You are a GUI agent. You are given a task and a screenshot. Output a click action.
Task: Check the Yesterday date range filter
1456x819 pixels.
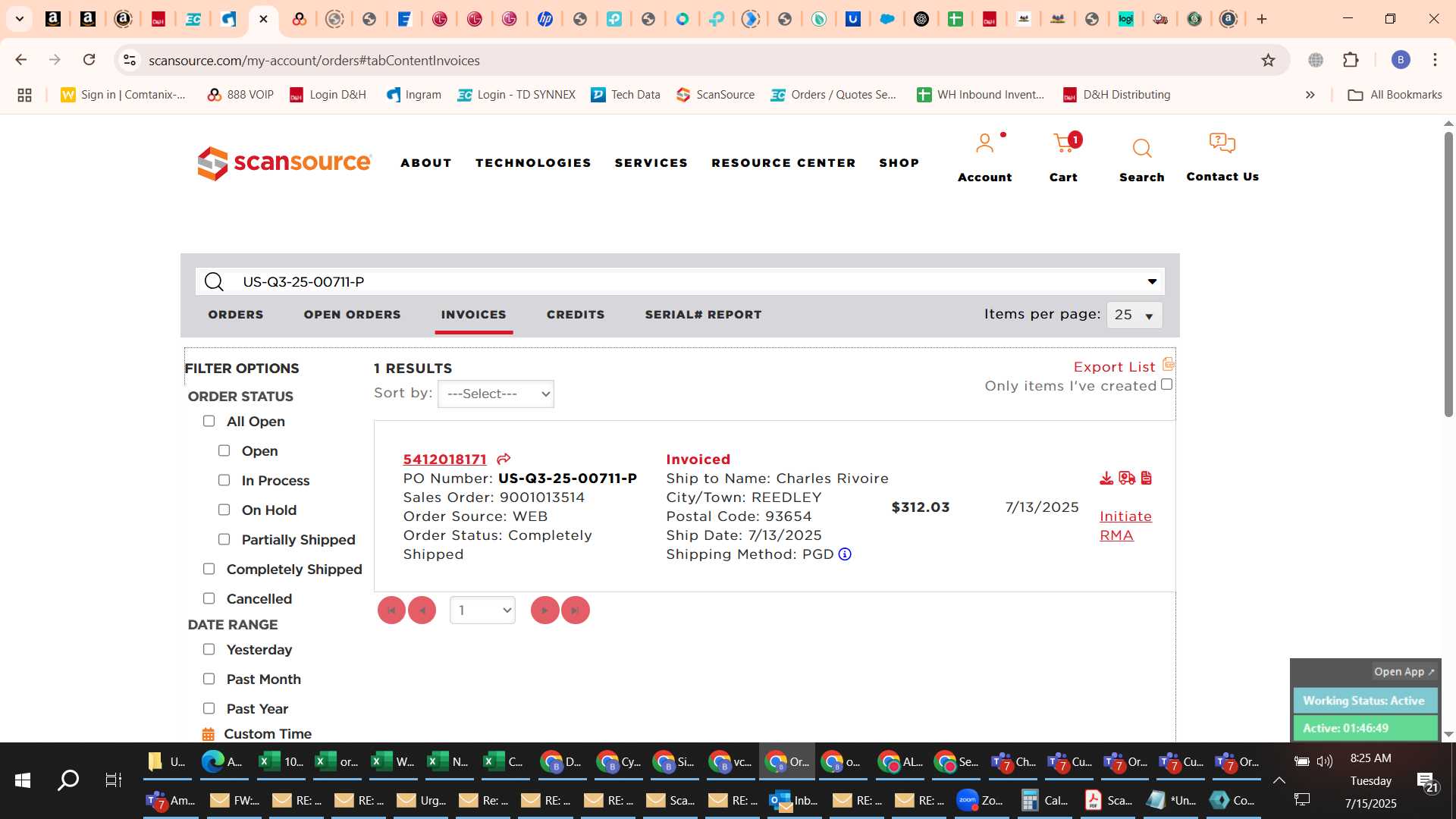pyautogui.click(x=209, y=650)
